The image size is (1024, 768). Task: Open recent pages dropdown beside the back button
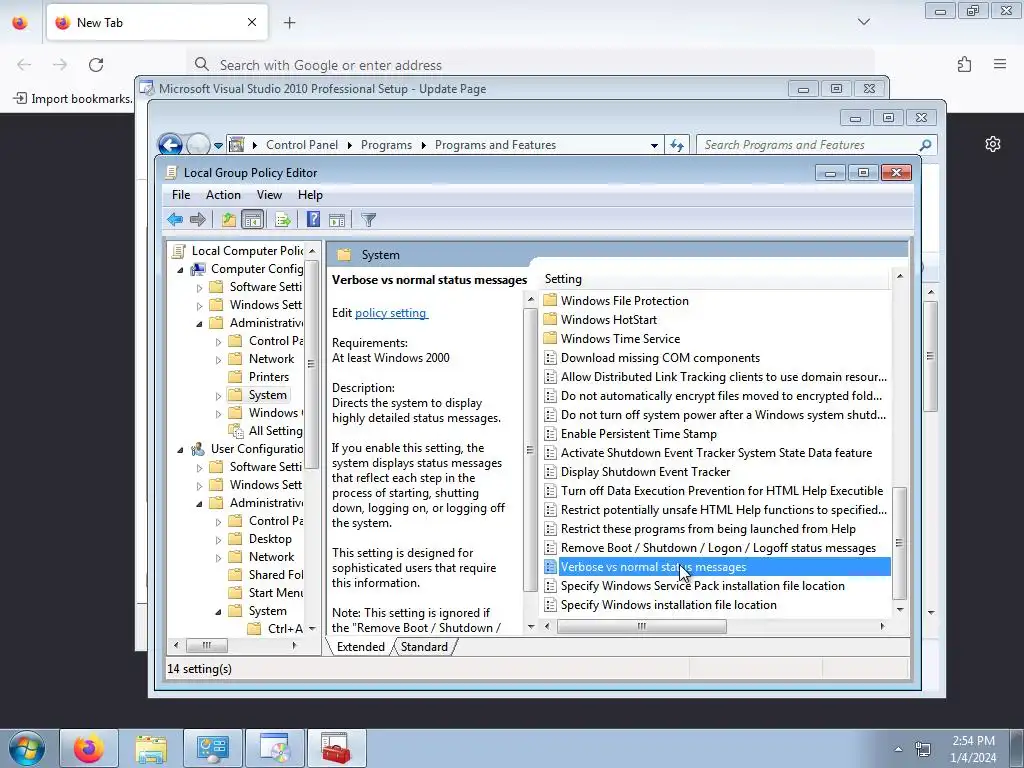(218, 146)
